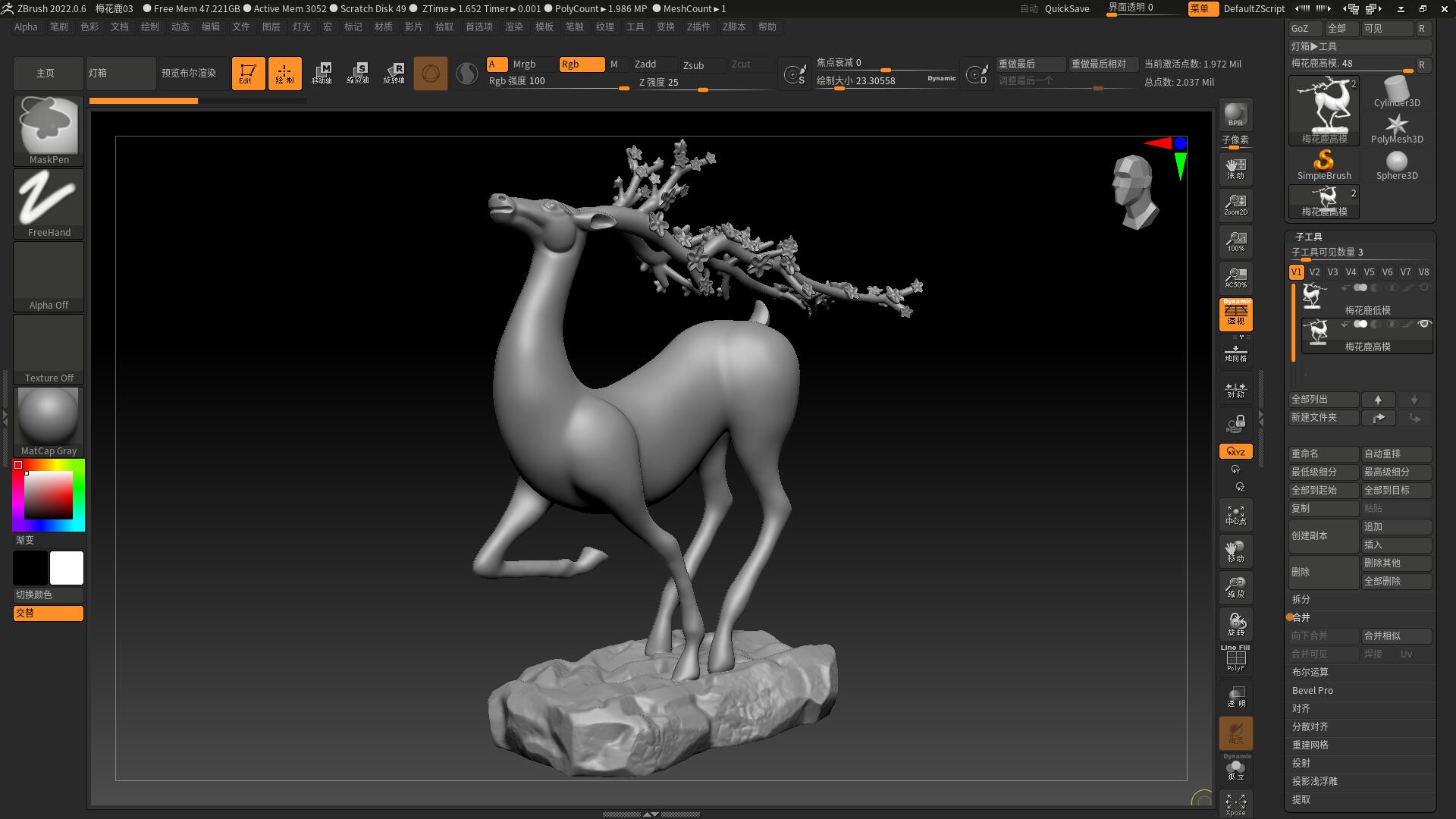Select the FreeHand stroke type
The width and height of the screenshot is (1456, 819).
click(x=48, y=201)
